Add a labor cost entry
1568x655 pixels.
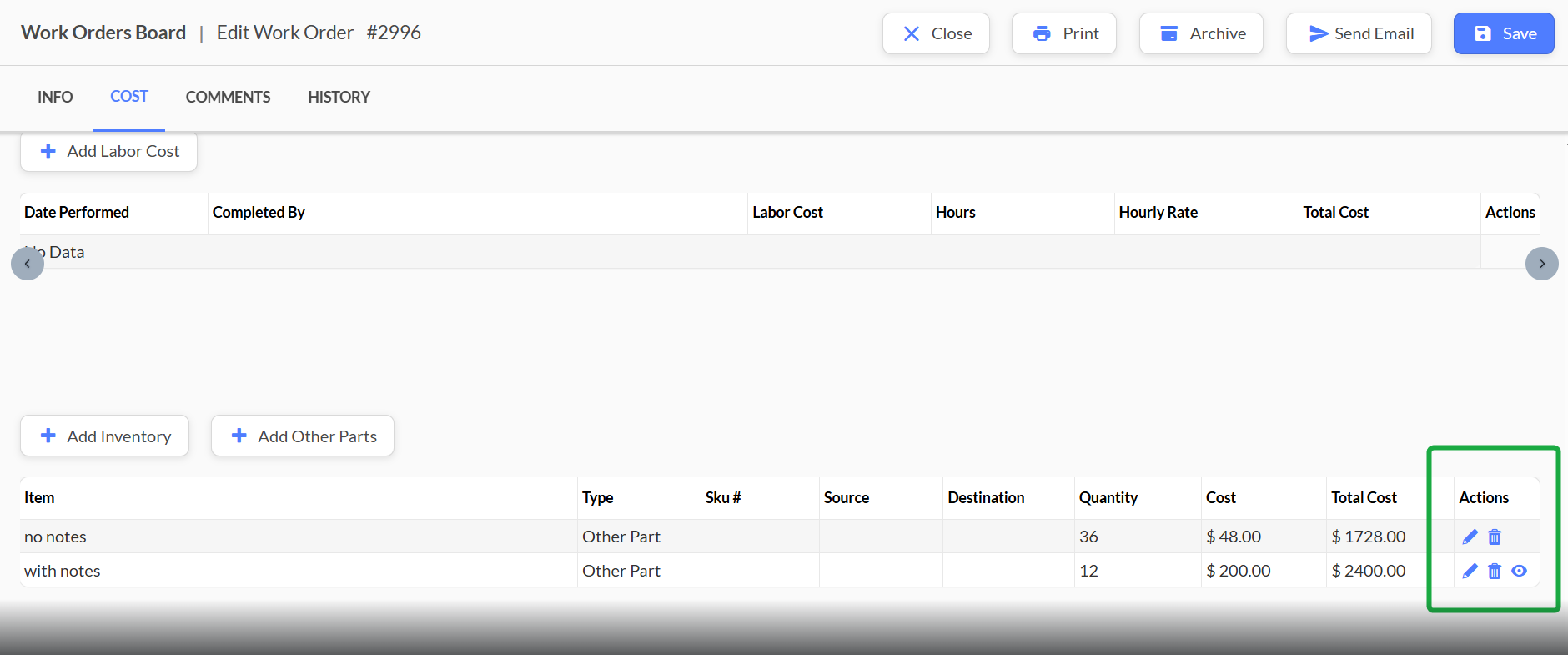(x=108, y=151)
